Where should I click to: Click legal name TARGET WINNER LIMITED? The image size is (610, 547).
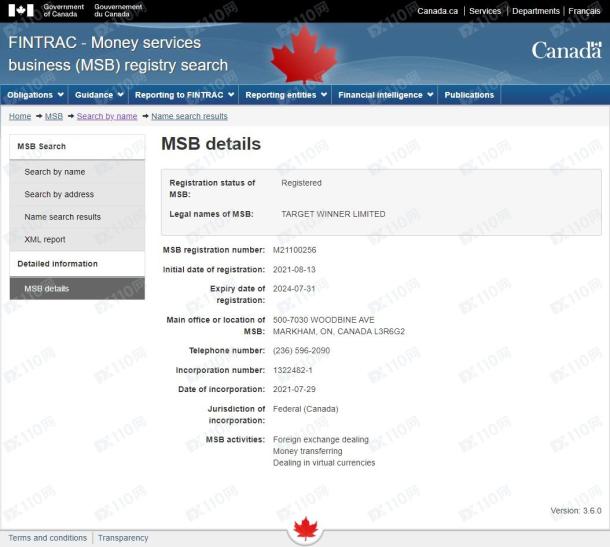(x=333, y=214)
